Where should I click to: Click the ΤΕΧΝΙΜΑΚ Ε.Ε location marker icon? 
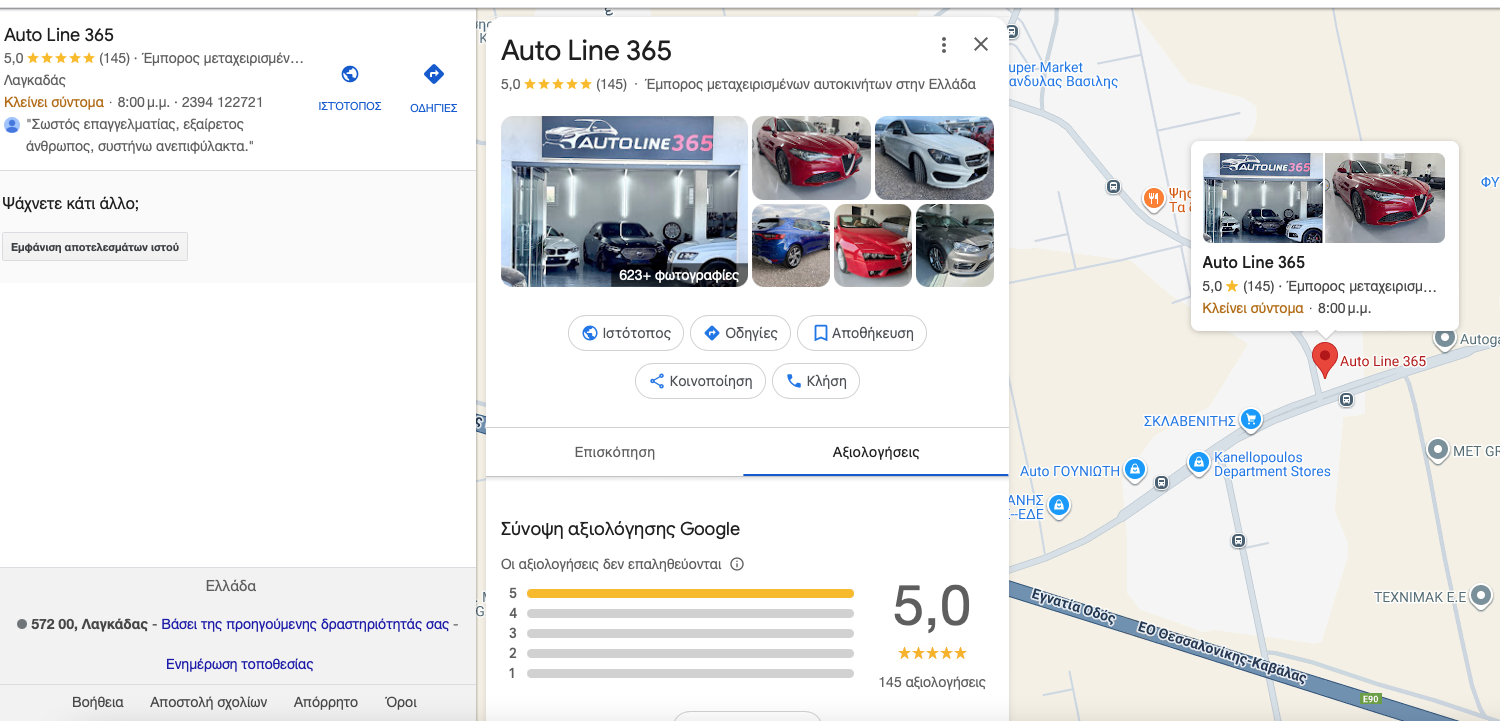tap(1483, 596)
